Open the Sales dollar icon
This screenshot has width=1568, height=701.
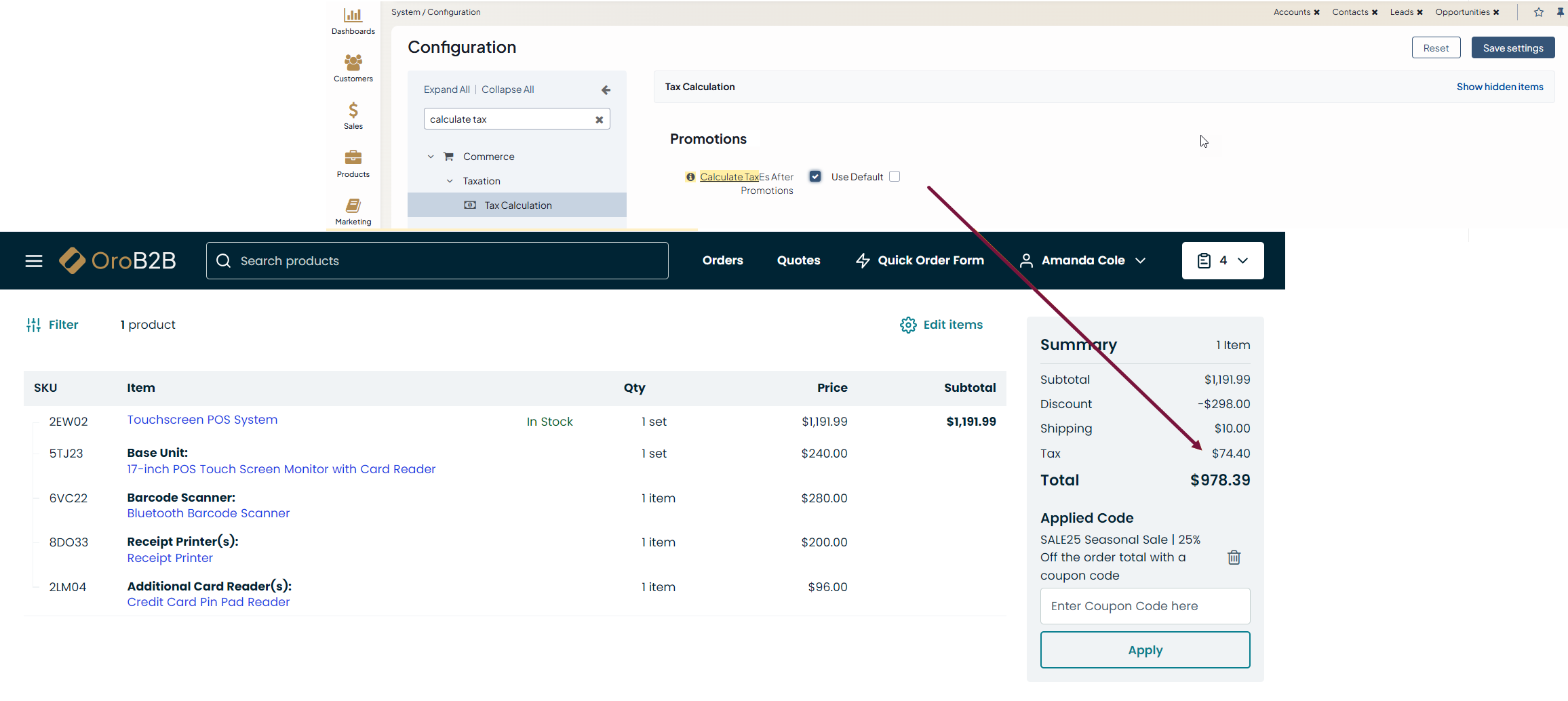click(353, 111)
